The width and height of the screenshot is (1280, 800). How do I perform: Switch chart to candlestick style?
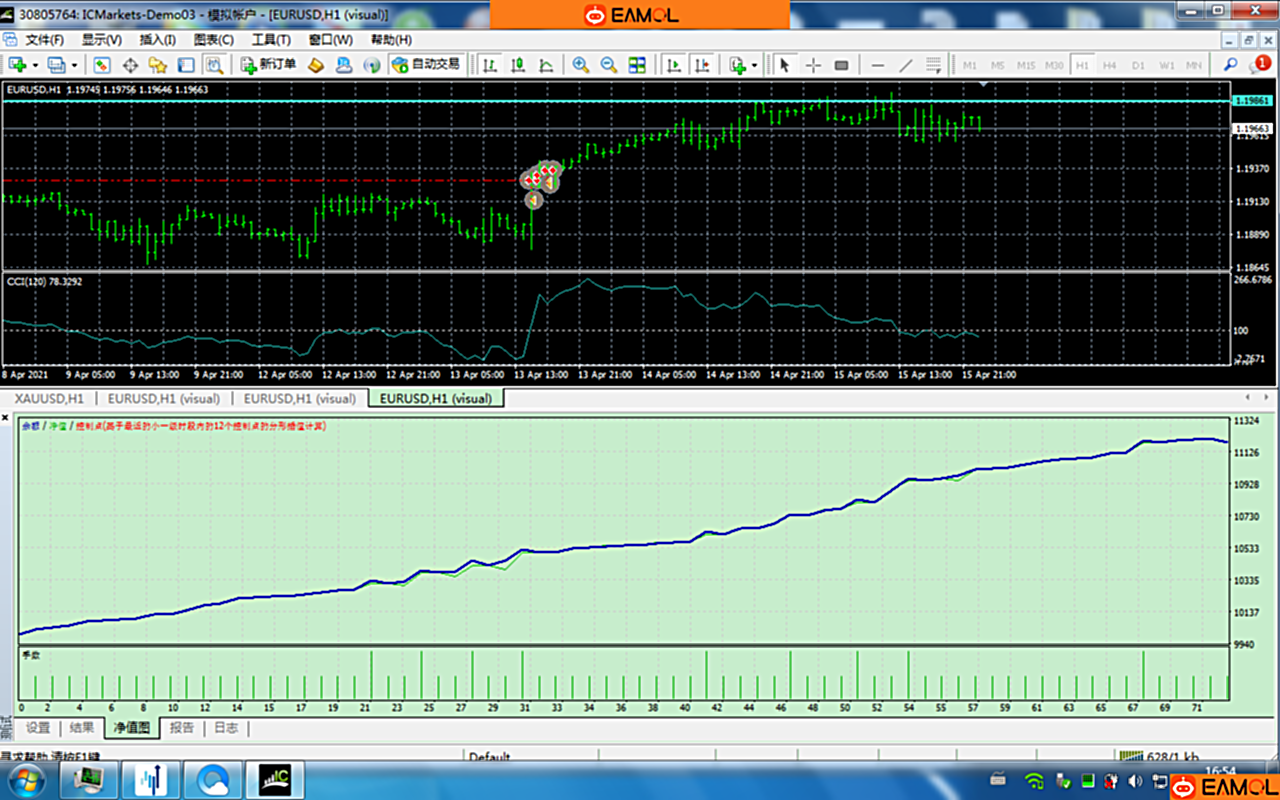click(518, 65)
